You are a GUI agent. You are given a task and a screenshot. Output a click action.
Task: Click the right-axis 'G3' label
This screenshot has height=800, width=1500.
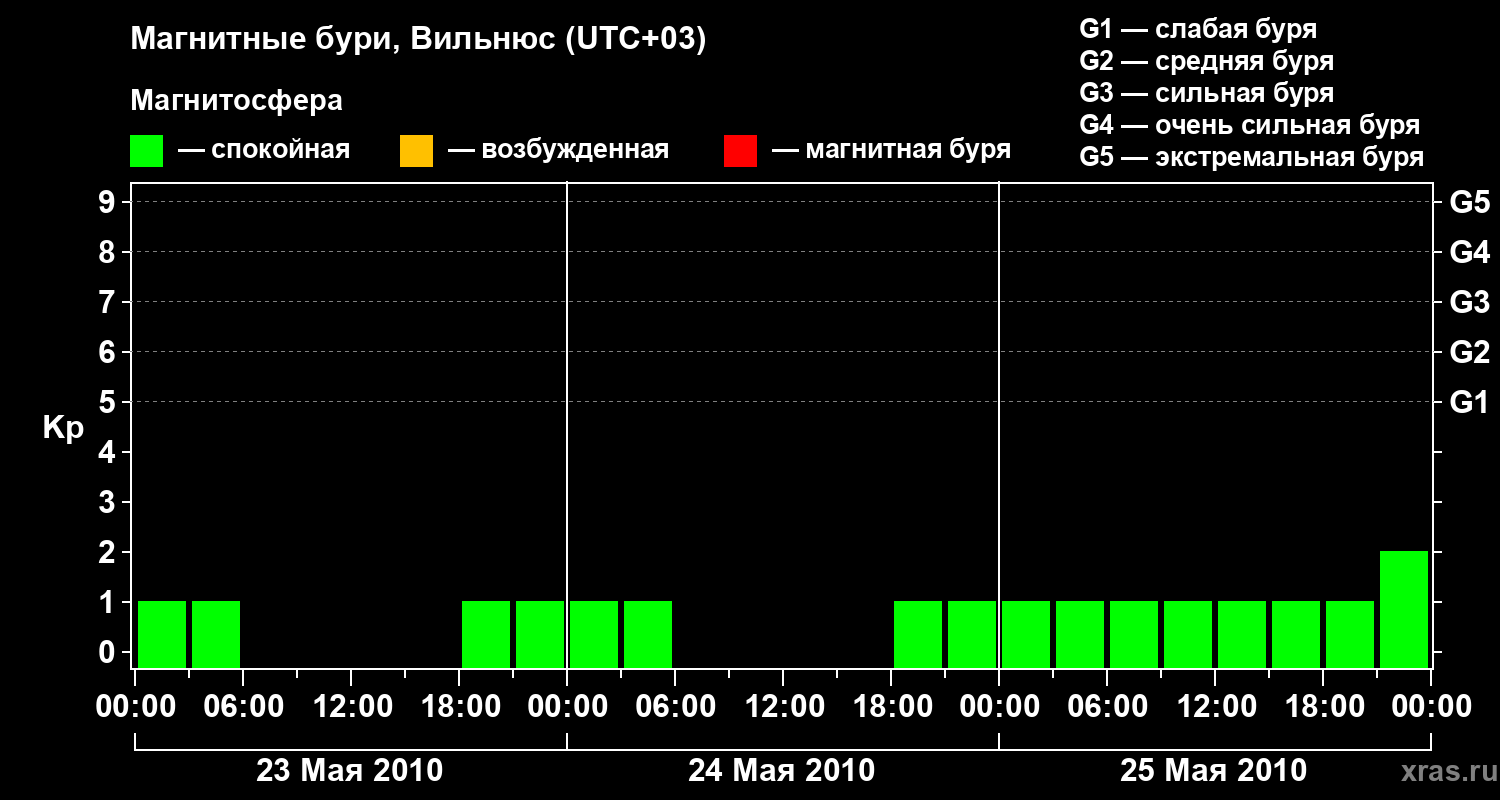tap(1470, 302)
